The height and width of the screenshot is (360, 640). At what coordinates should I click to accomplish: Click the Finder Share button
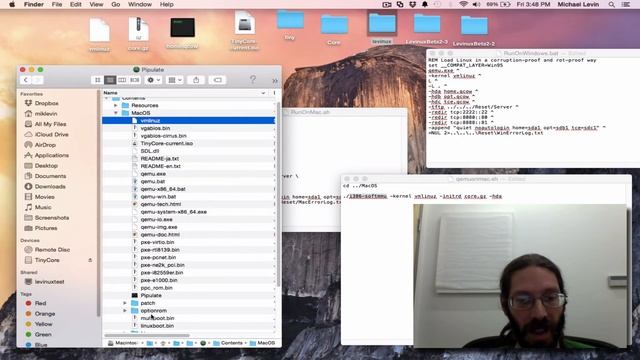[196, 80]
